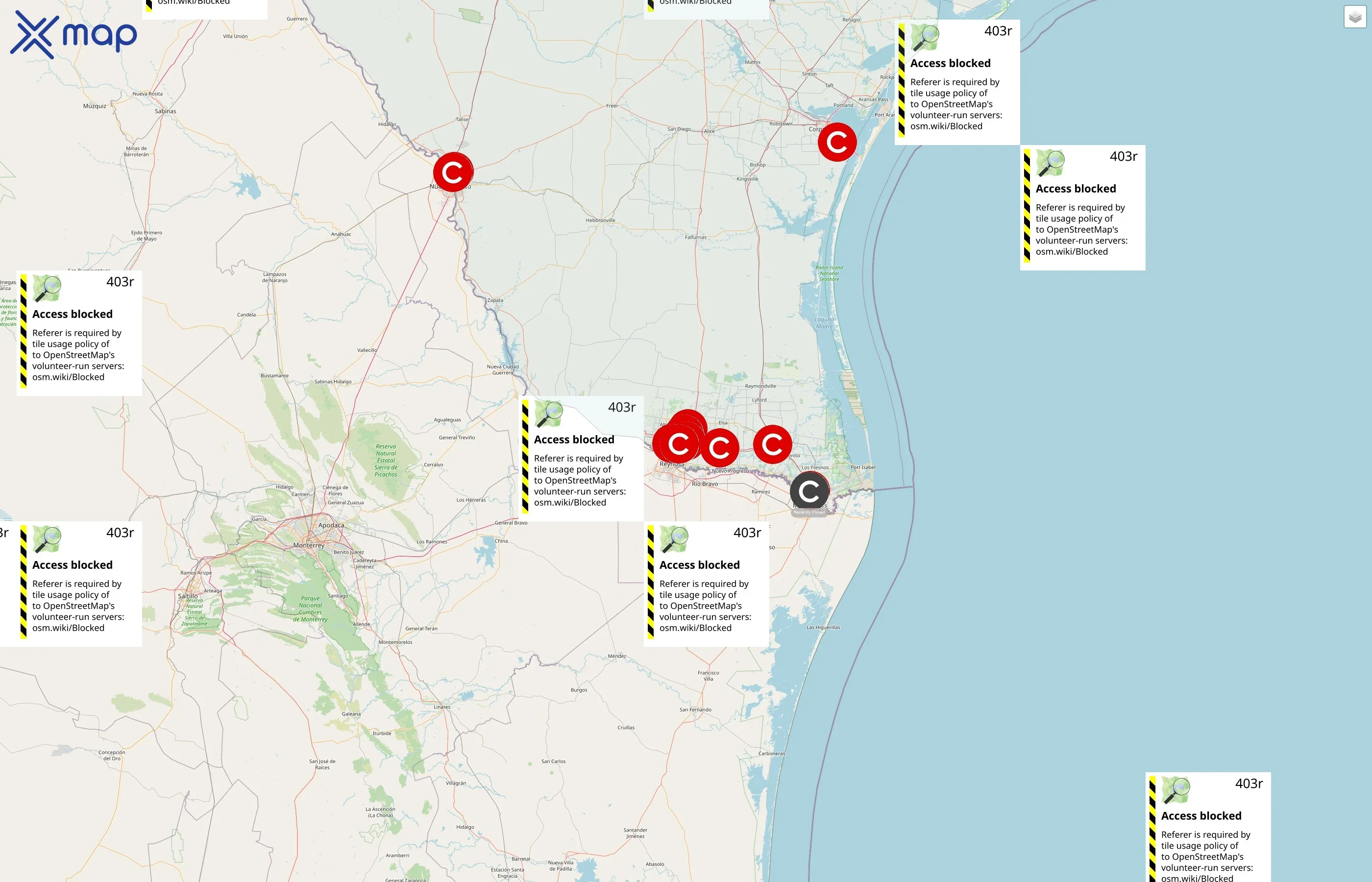Viewport: 1372px width, 882px height.
Task: Click the Saltillo city label on map
Action: 188,596
